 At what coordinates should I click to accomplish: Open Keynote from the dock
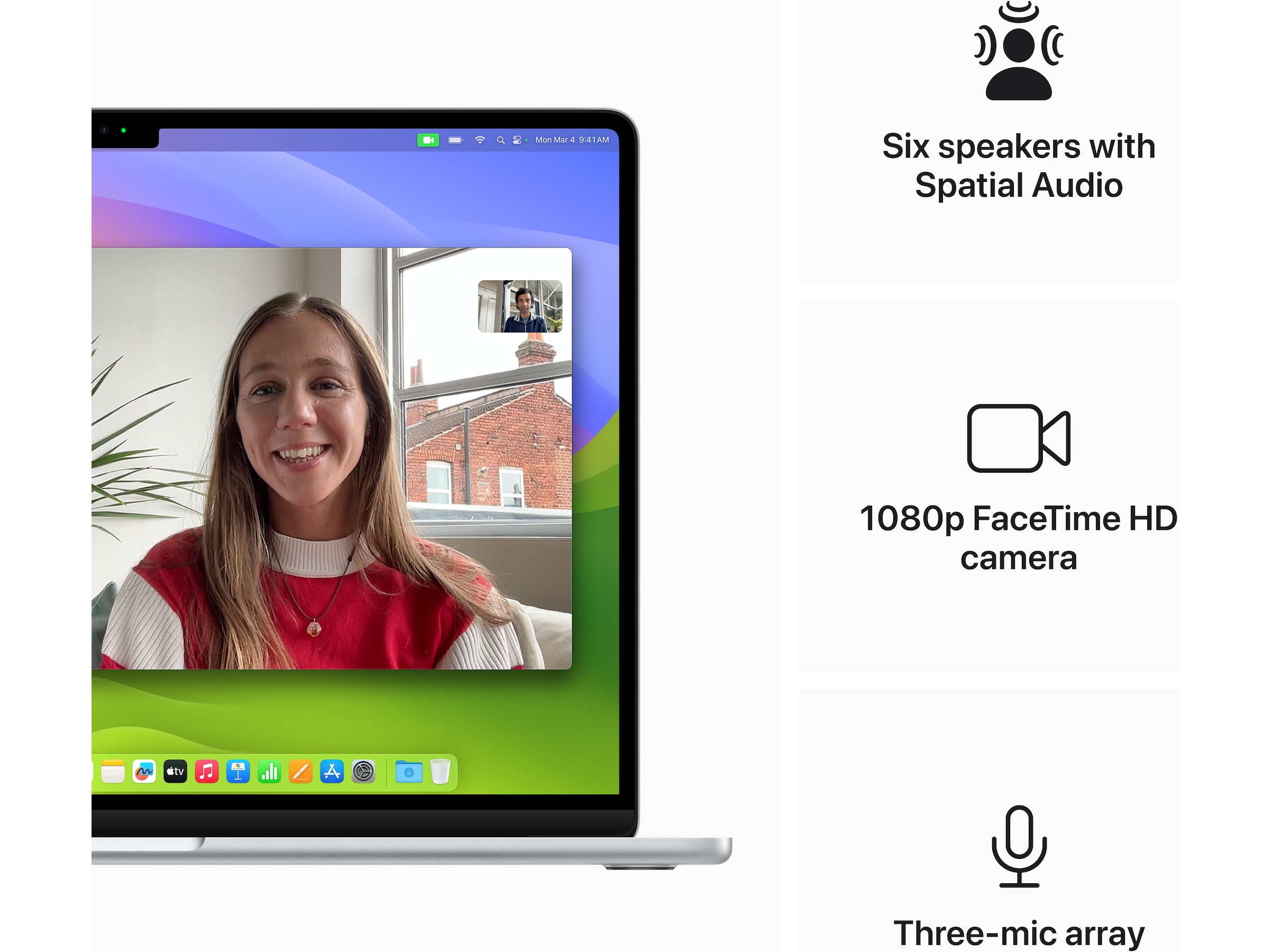tap(238, 772)
